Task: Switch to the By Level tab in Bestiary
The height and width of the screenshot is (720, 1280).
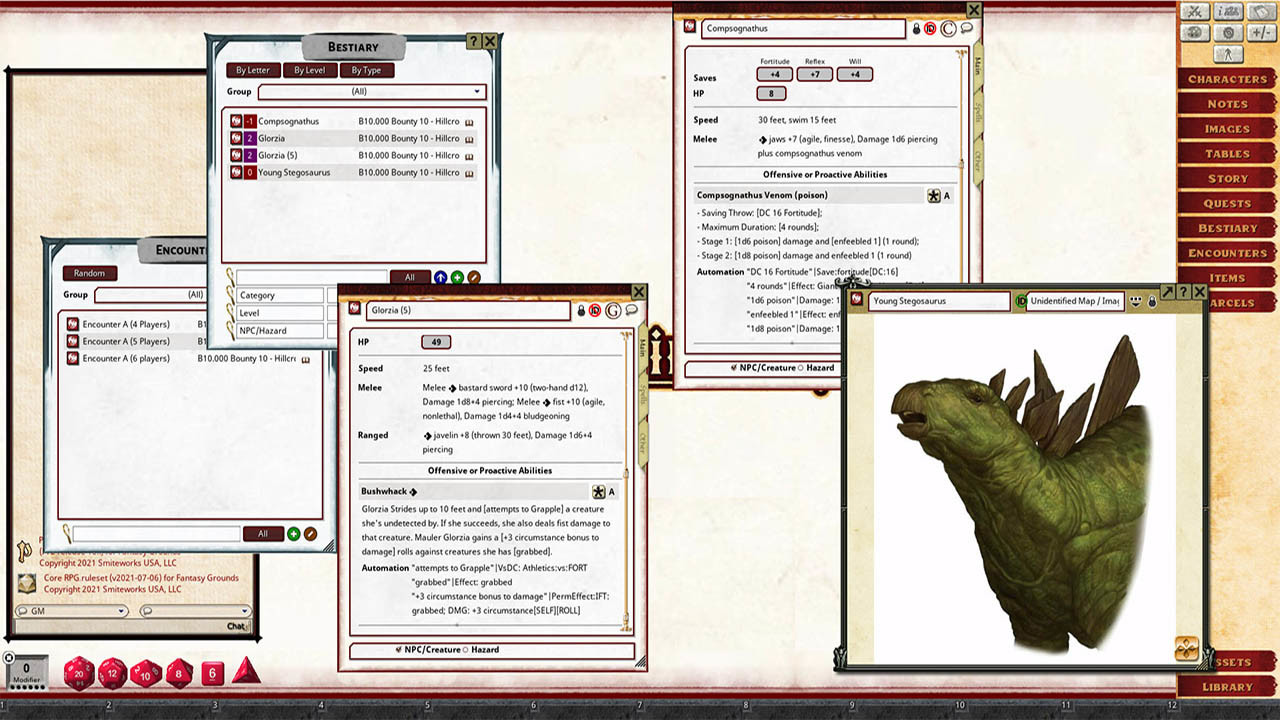Action: point(311,70)
